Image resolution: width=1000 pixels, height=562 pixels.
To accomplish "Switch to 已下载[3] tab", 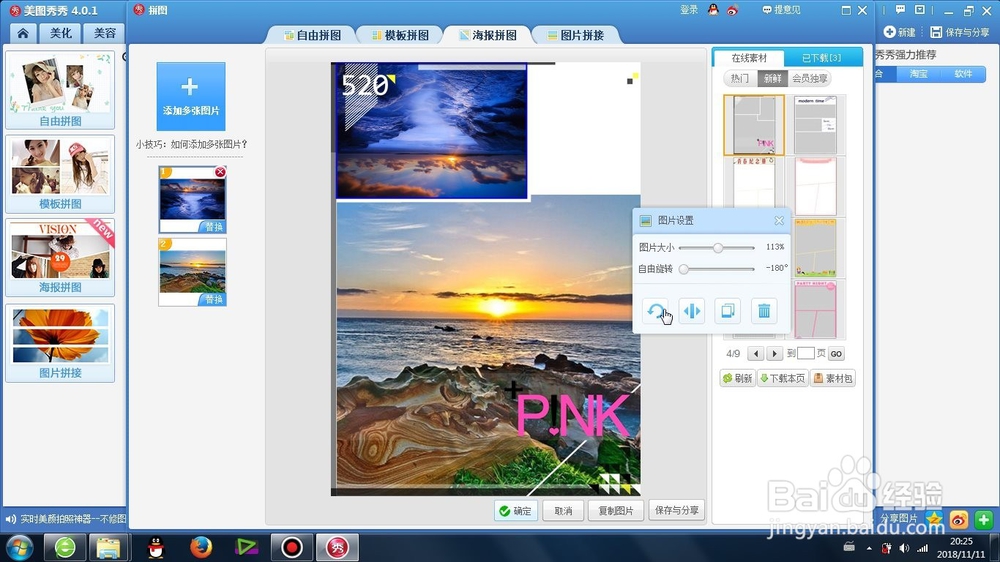I will 821,57.
